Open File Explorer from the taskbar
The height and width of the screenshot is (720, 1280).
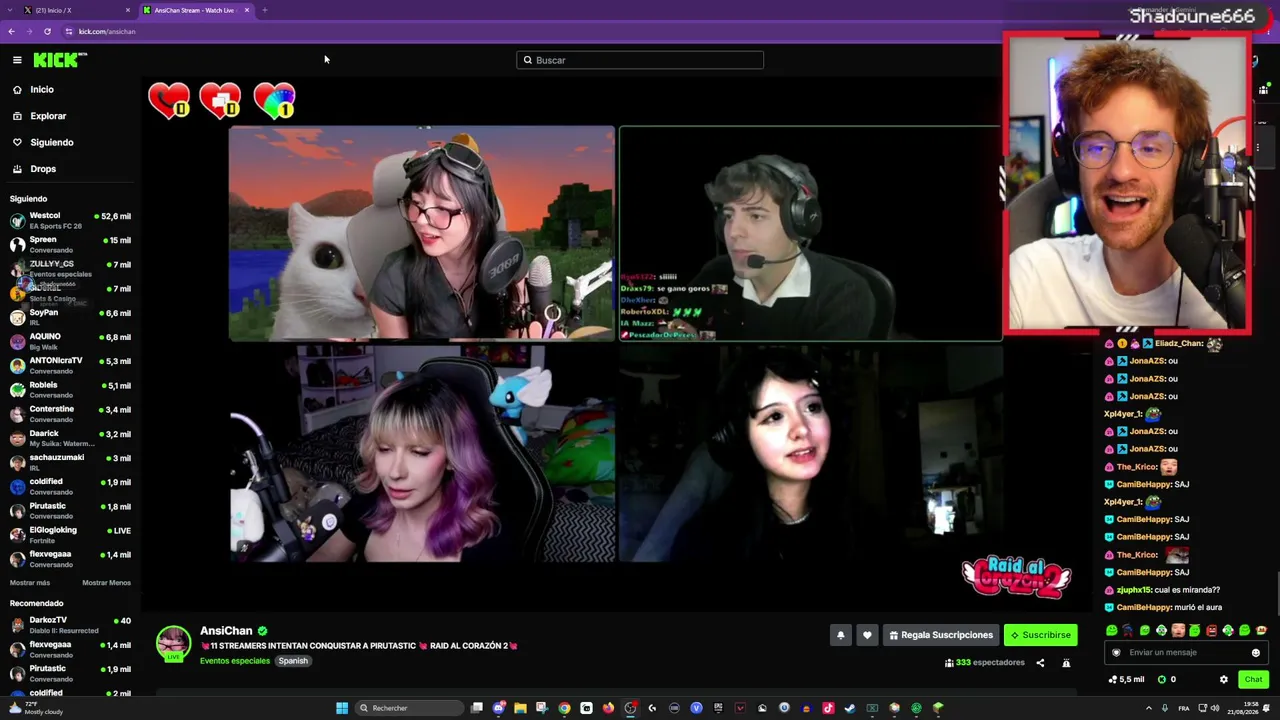[520, 708]
